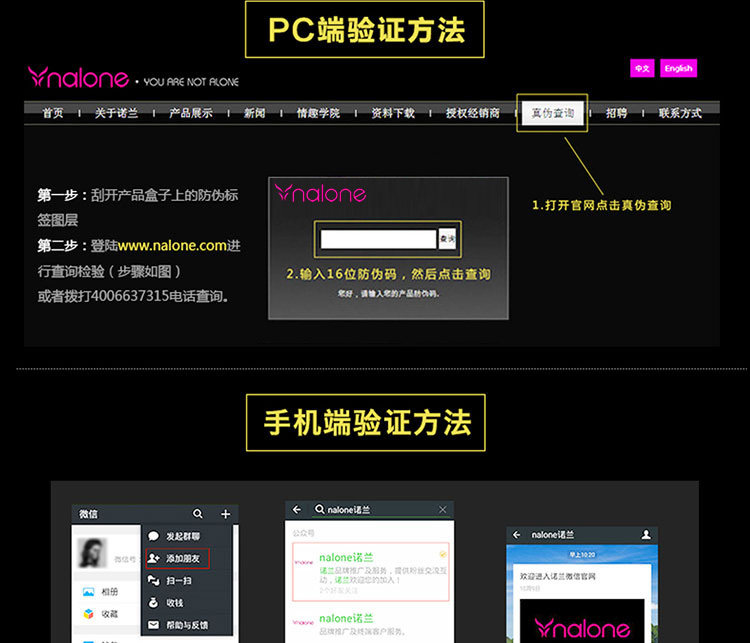Open the first nalone诺兰 official account result

coord(371,572)
